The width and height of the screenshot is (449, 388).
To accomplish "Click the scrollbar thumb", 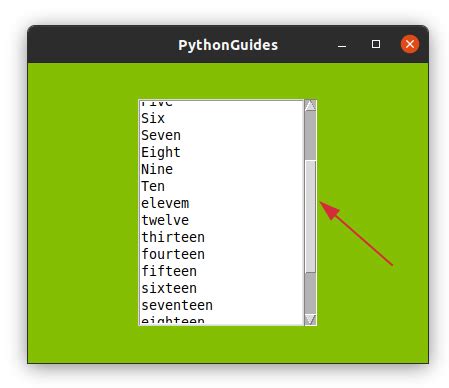I will click(x=310, y=217).
